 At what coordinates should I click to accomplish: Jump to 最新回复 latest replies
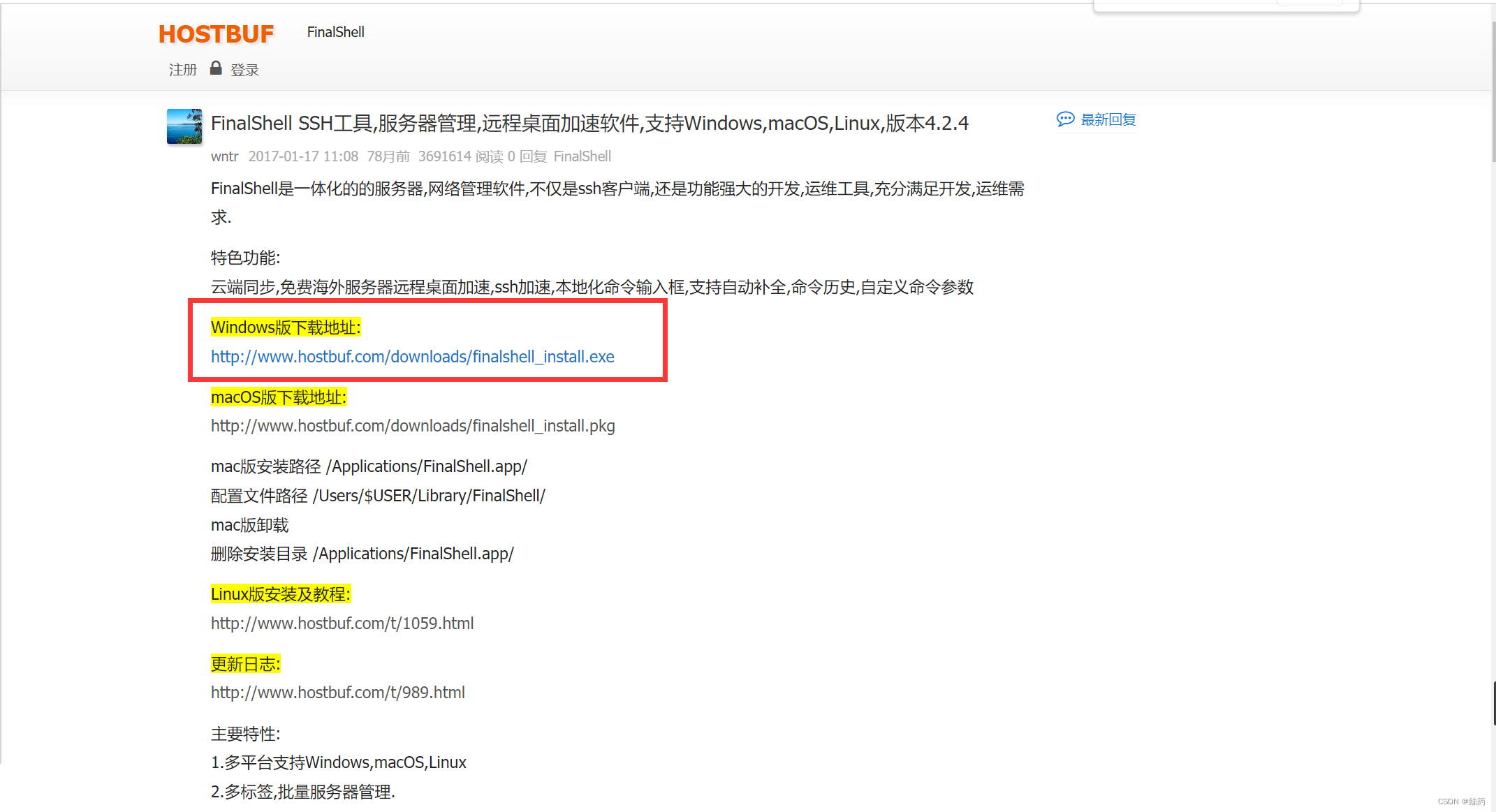pyautogui.click(x=1108, y=119)
